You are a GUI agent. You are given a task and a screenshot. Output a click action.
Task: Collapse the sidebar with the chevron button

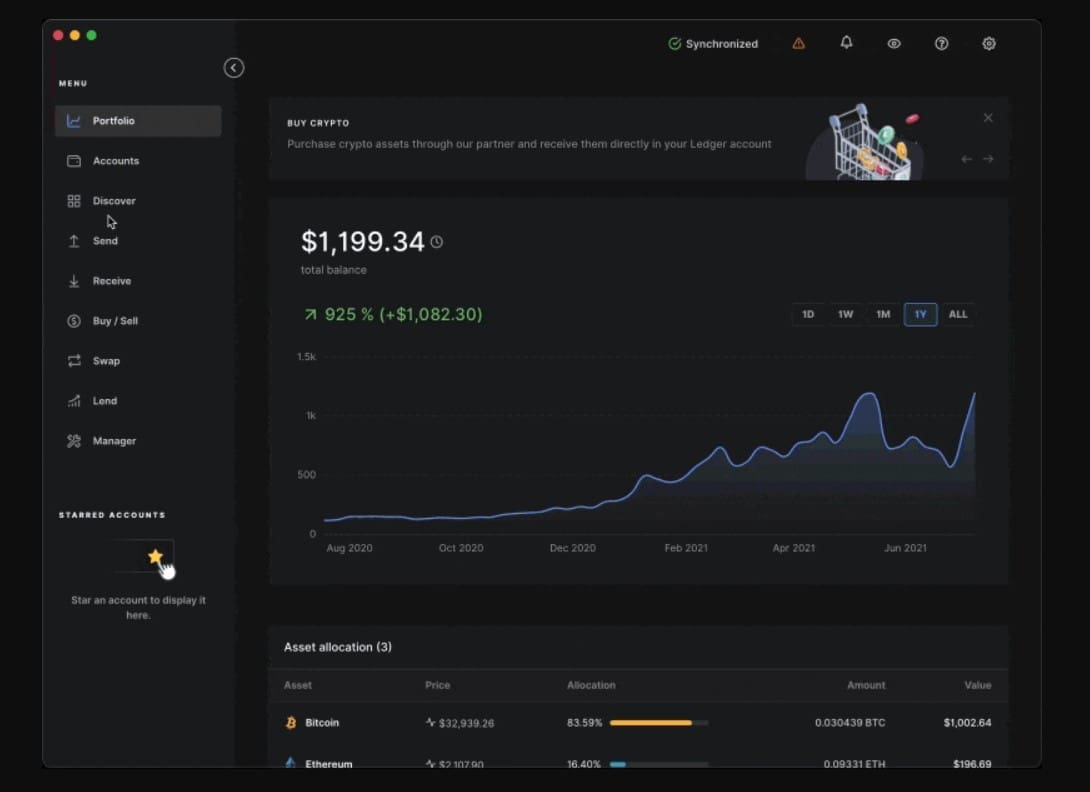tap(234, 67)
